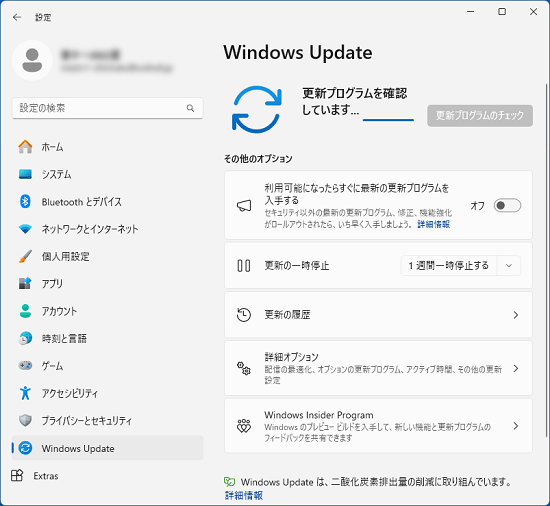Select アカウント in the sidebar
Viewport: 550px width, 506px height.
(107, 311)
